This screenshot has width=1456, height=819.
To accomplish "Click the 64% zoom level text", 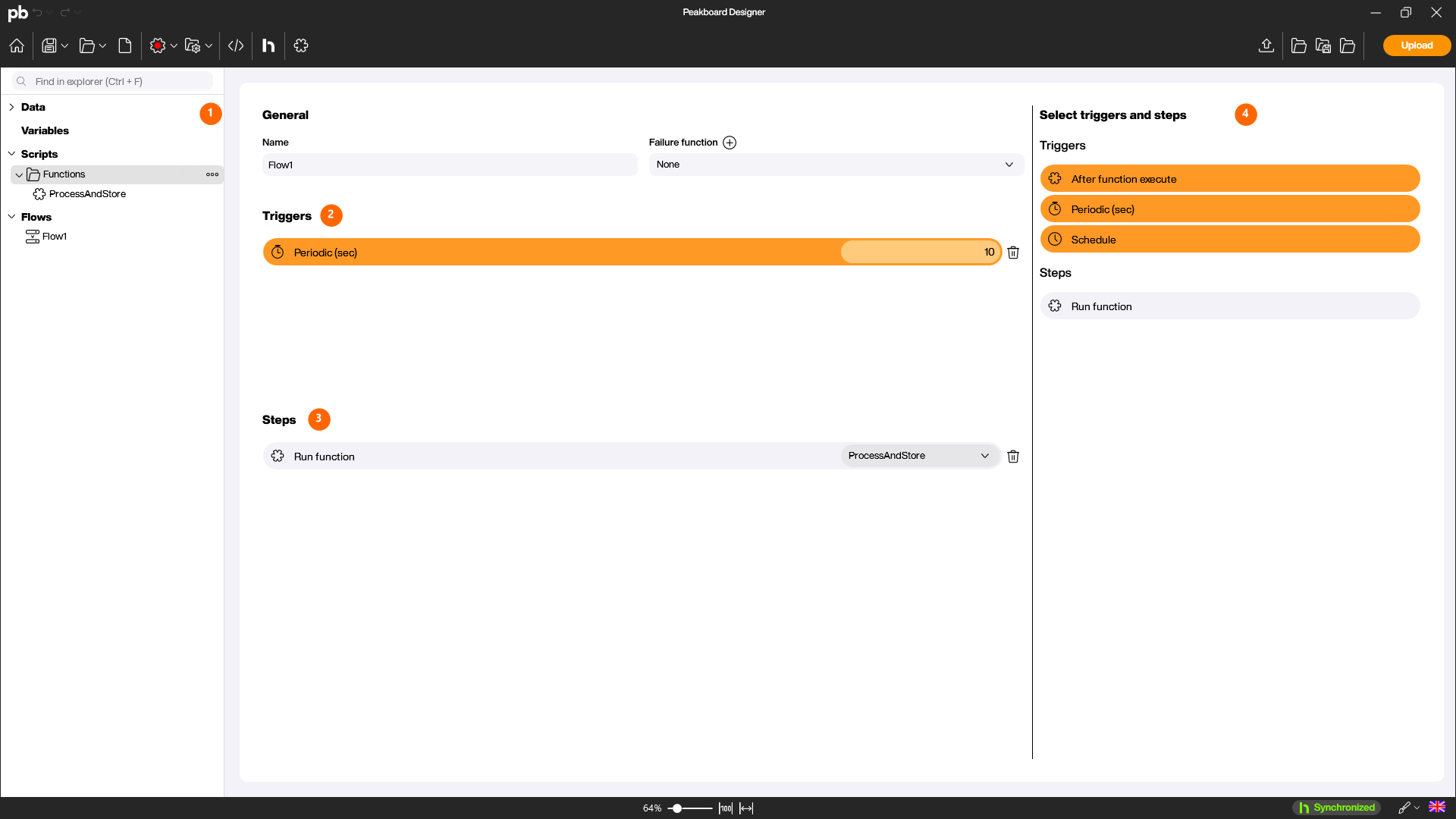I will point(652,808).
